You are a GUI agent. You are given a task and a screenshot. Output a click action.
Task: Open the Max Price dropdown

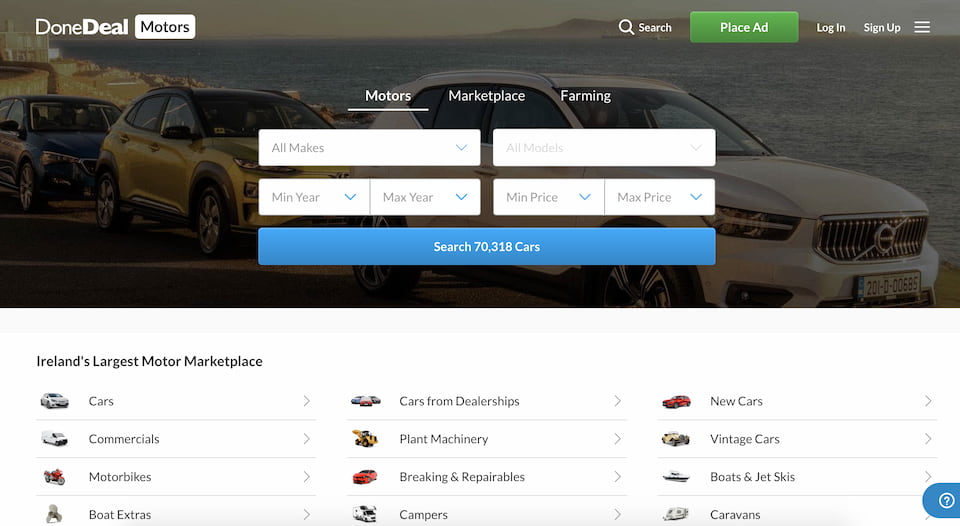coord(659,197)
